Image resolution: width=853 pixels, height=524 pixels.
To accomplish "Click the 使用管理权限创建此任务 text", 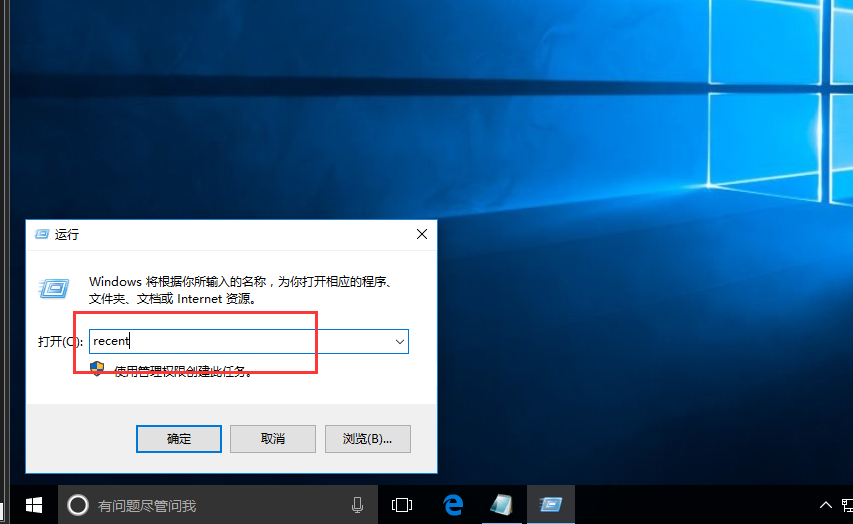I will [183, 372].
